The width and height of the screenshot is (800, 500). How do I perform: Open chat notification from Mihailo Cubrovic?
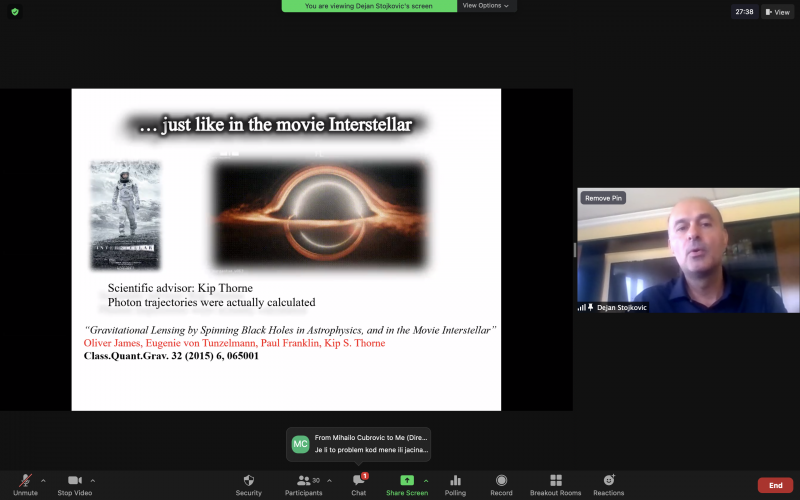[x=359, y=444]
